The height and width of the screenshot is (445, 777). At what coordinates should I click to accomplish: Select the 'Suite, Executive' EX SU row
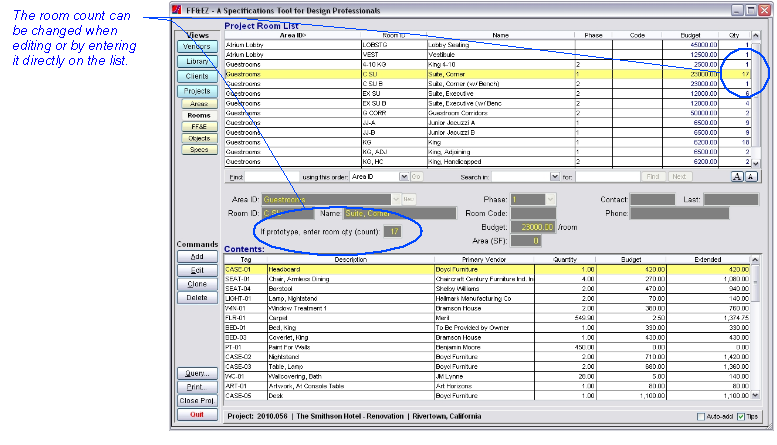488,94
